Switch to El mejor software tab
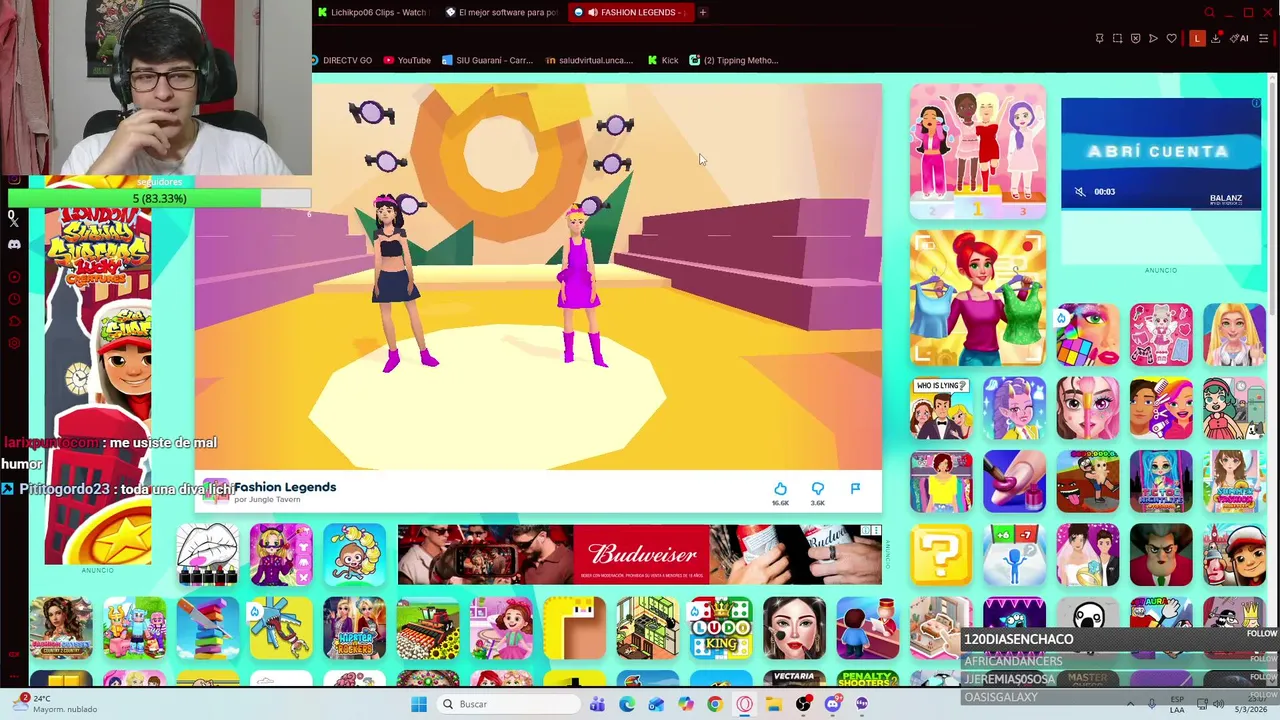Screen dimensions: 1280x720 coord(501,12)
